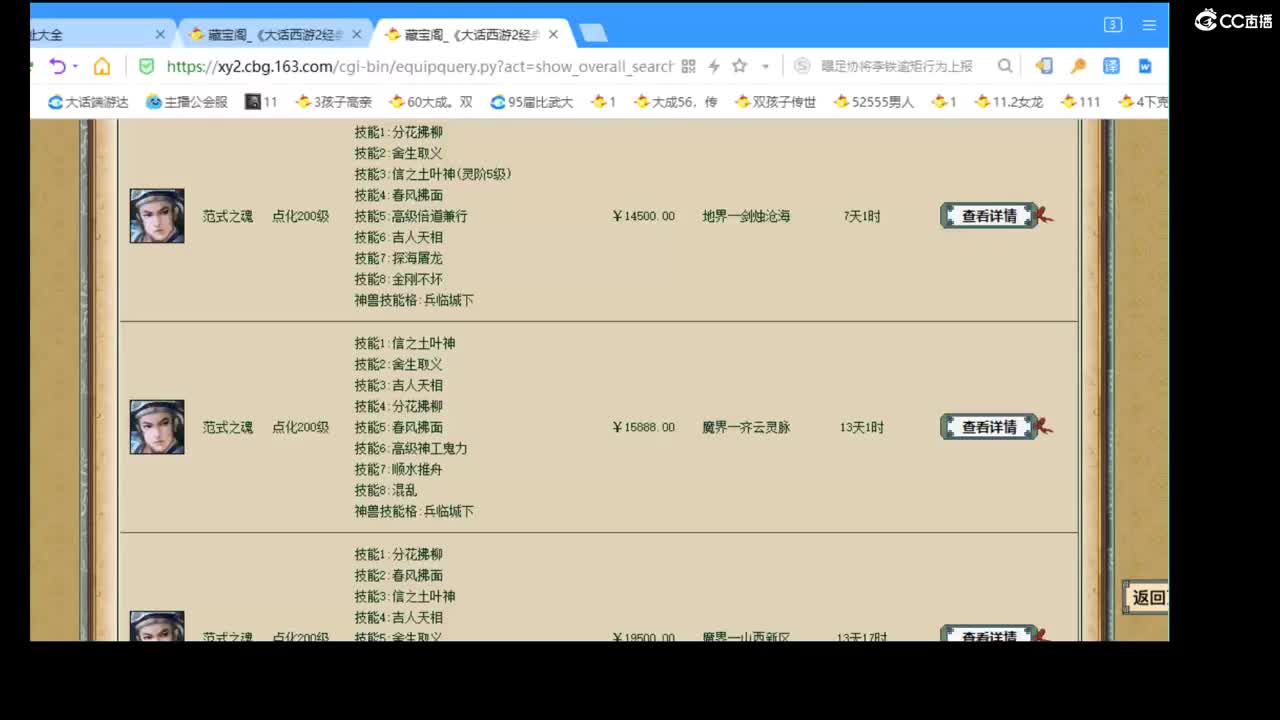The width and height of the screenshot is (1280, 720).
Task: Click the undo/back arrow in browser toolbar
Action: [x=57, y=66]
